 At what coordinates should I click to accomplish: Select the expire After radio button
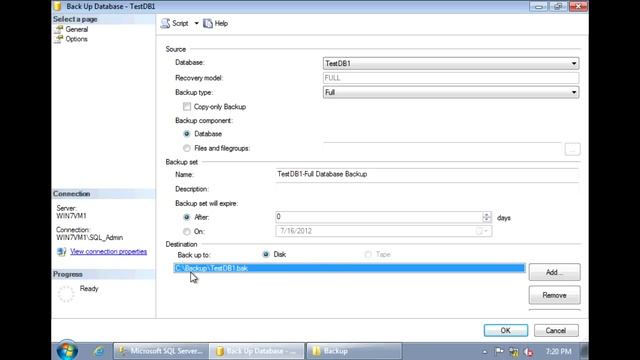pos(187,217)
